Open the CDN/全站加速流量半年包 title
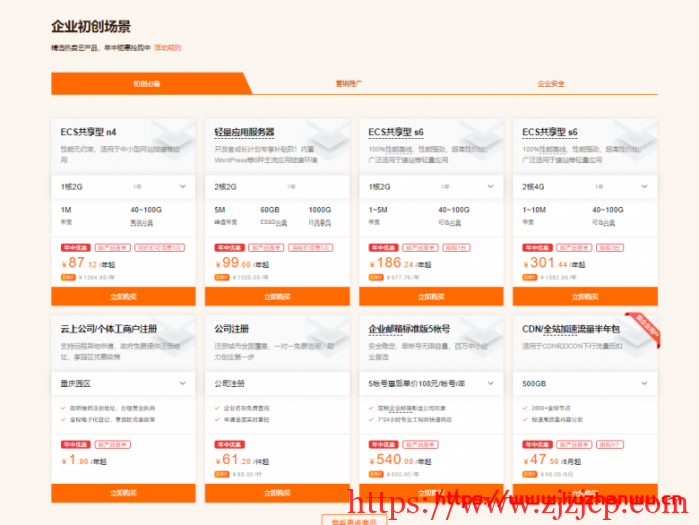Image resolution: width=699 pixels, height=525 pixels. point(571,329)
